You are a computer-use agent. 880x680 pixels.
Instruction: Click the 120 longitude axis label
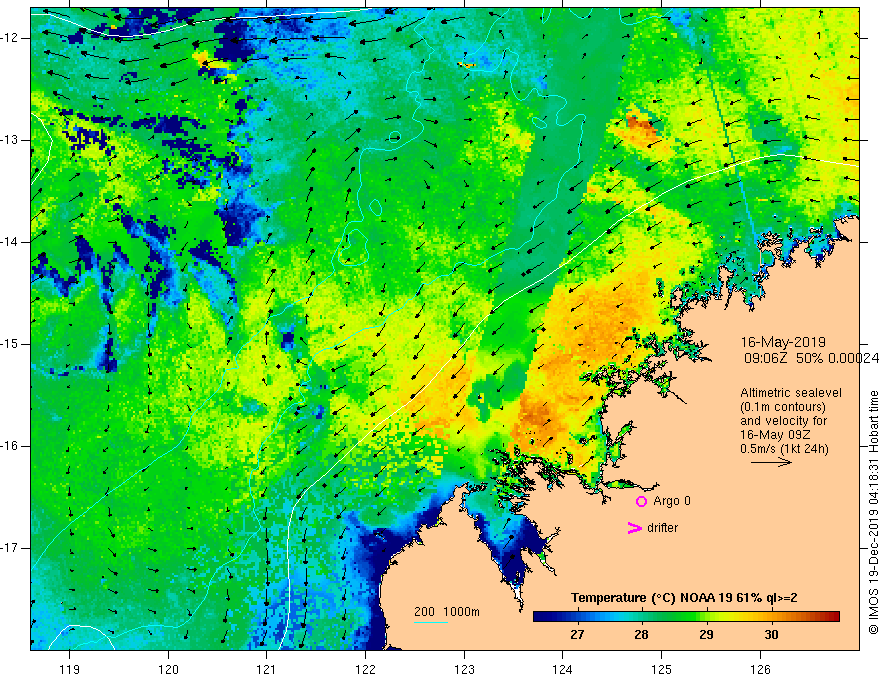point(168,669)
